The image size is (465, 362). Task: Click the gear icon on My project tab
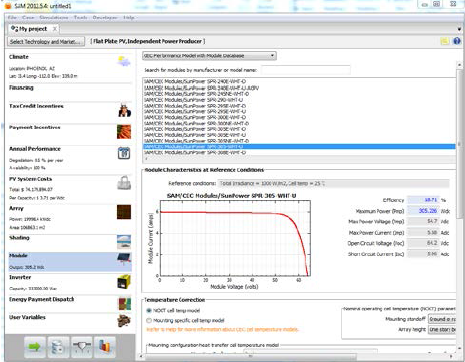[14, 29]
